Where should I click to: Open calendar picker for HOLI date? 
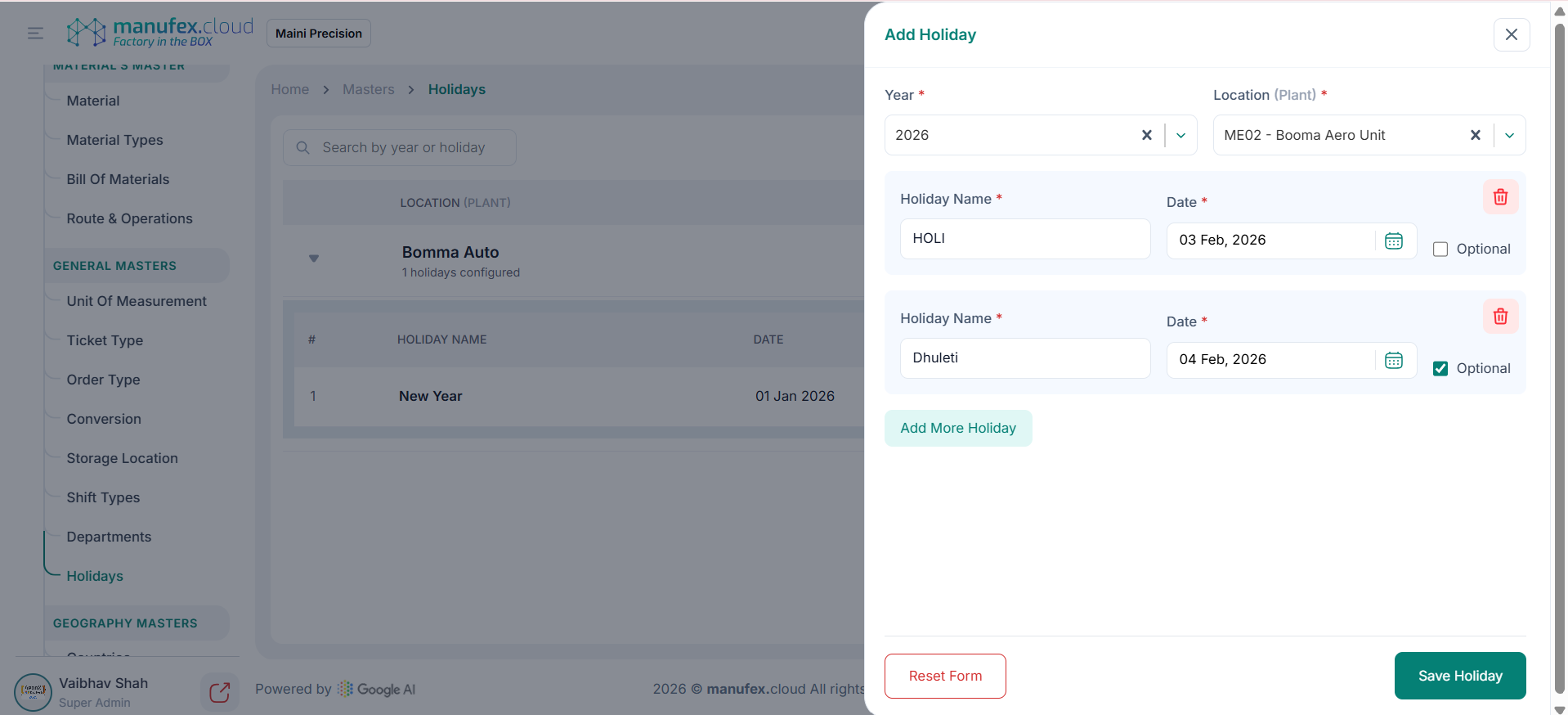point(1394,241)
